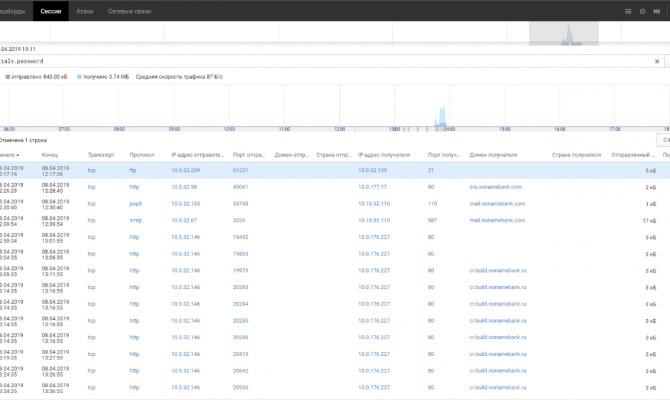Select the row ending at 13:21:55
Screen dimensions: 670x400
[x=335, y=354]
